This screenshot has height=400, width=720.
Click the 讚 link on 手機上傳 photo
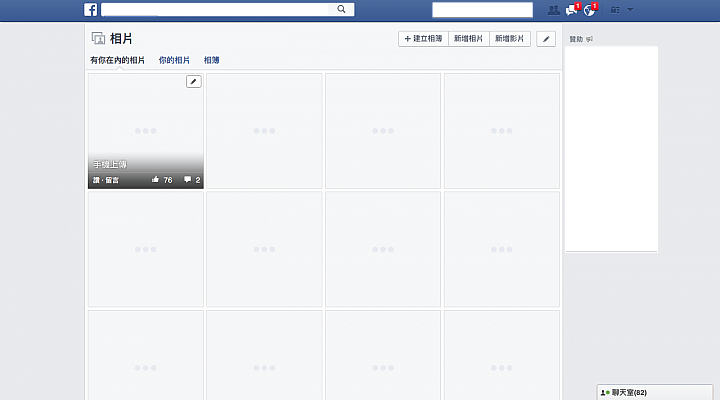96,180
